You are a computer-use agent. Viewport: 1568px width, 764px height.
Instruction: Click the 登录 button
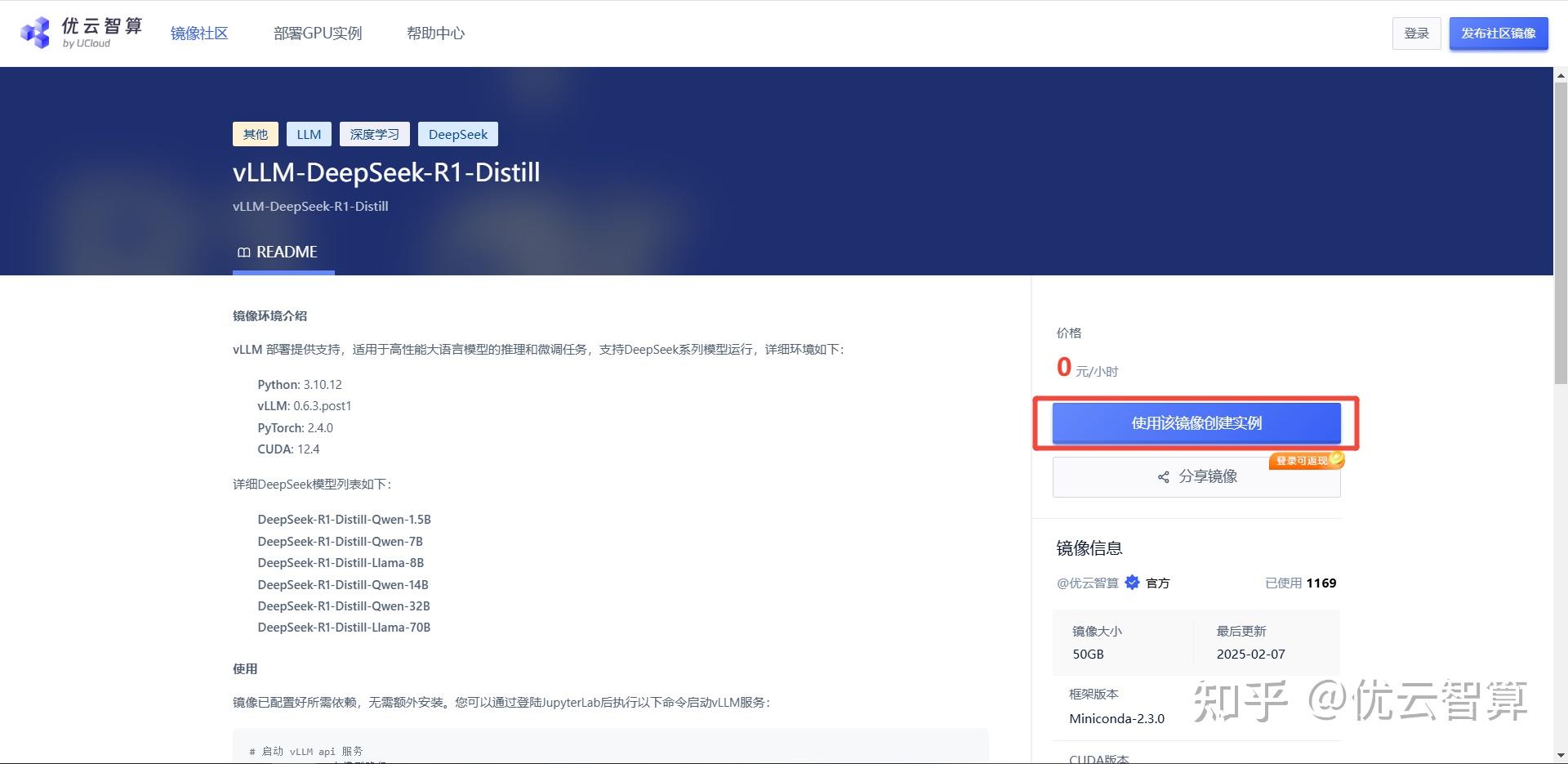pos(1416,33)
